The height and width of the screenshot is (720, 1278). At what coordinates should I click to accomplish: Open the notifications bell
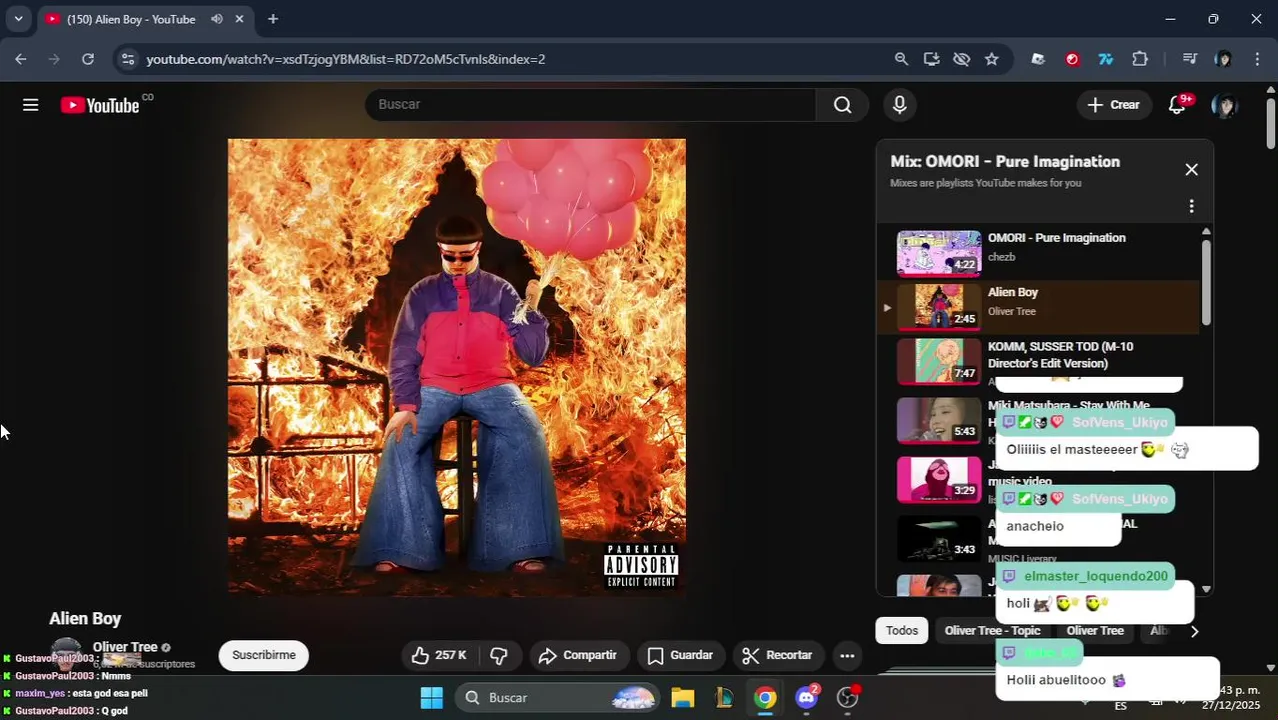(1178, 105)
